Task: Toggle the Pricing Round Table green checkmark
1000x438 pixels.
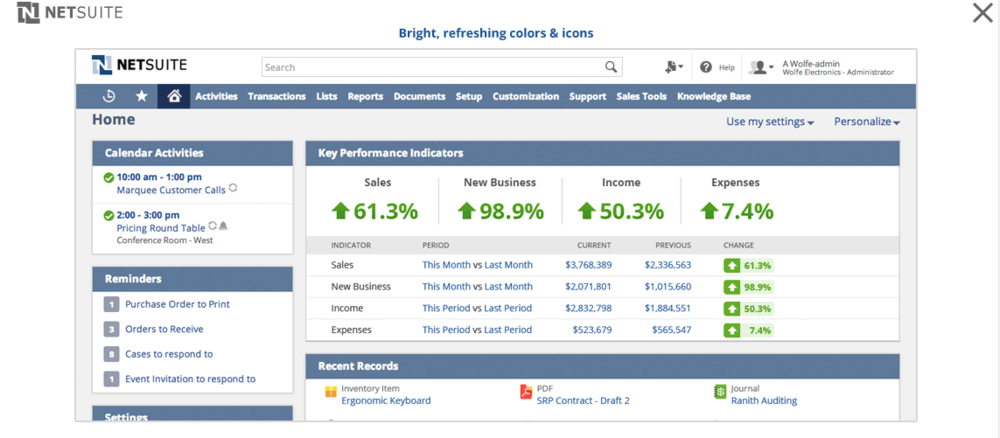Action: click(x=109, y=216)
